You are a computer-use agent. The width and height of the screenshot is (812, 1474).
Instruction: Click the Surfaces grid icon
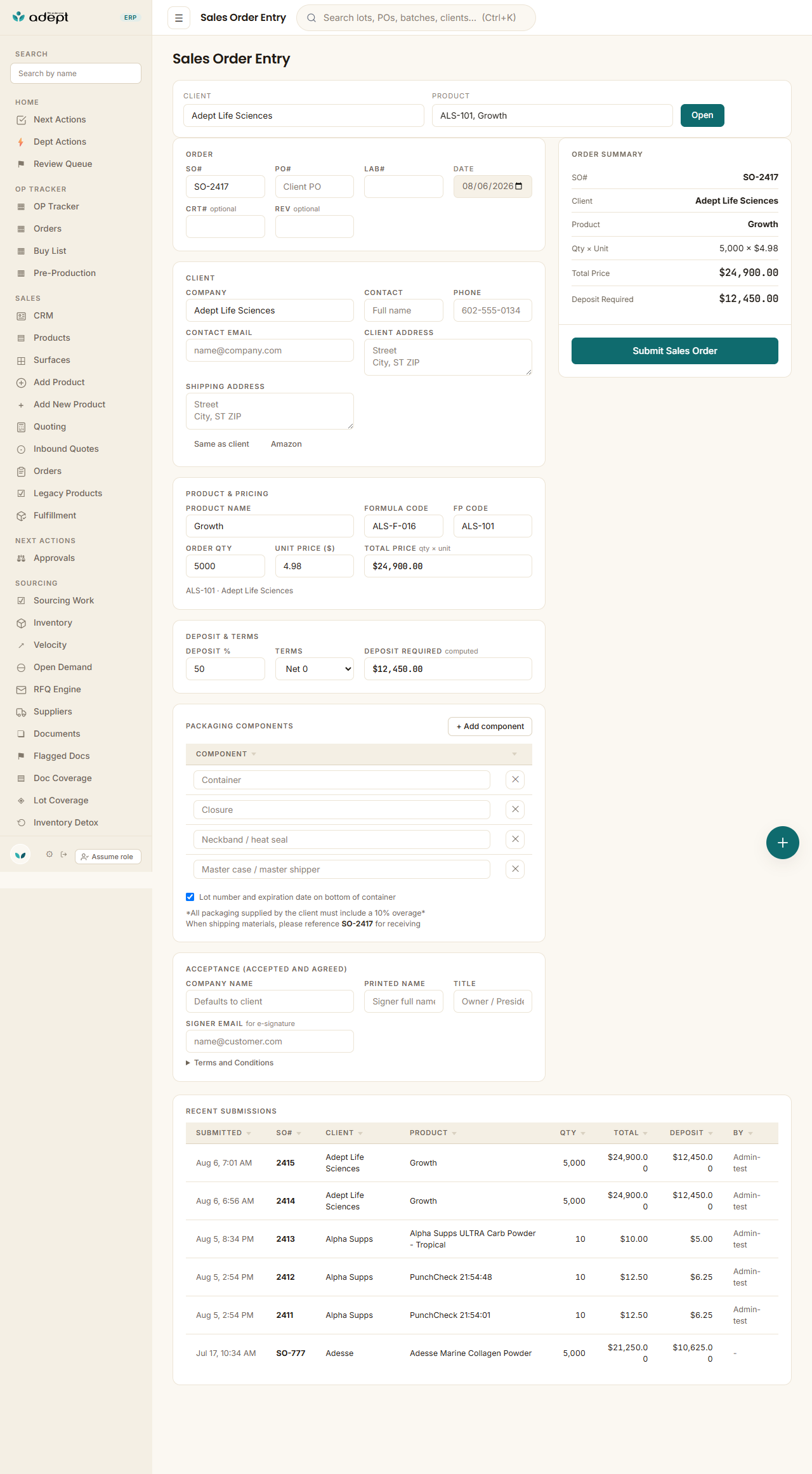[x=21, y=360]
